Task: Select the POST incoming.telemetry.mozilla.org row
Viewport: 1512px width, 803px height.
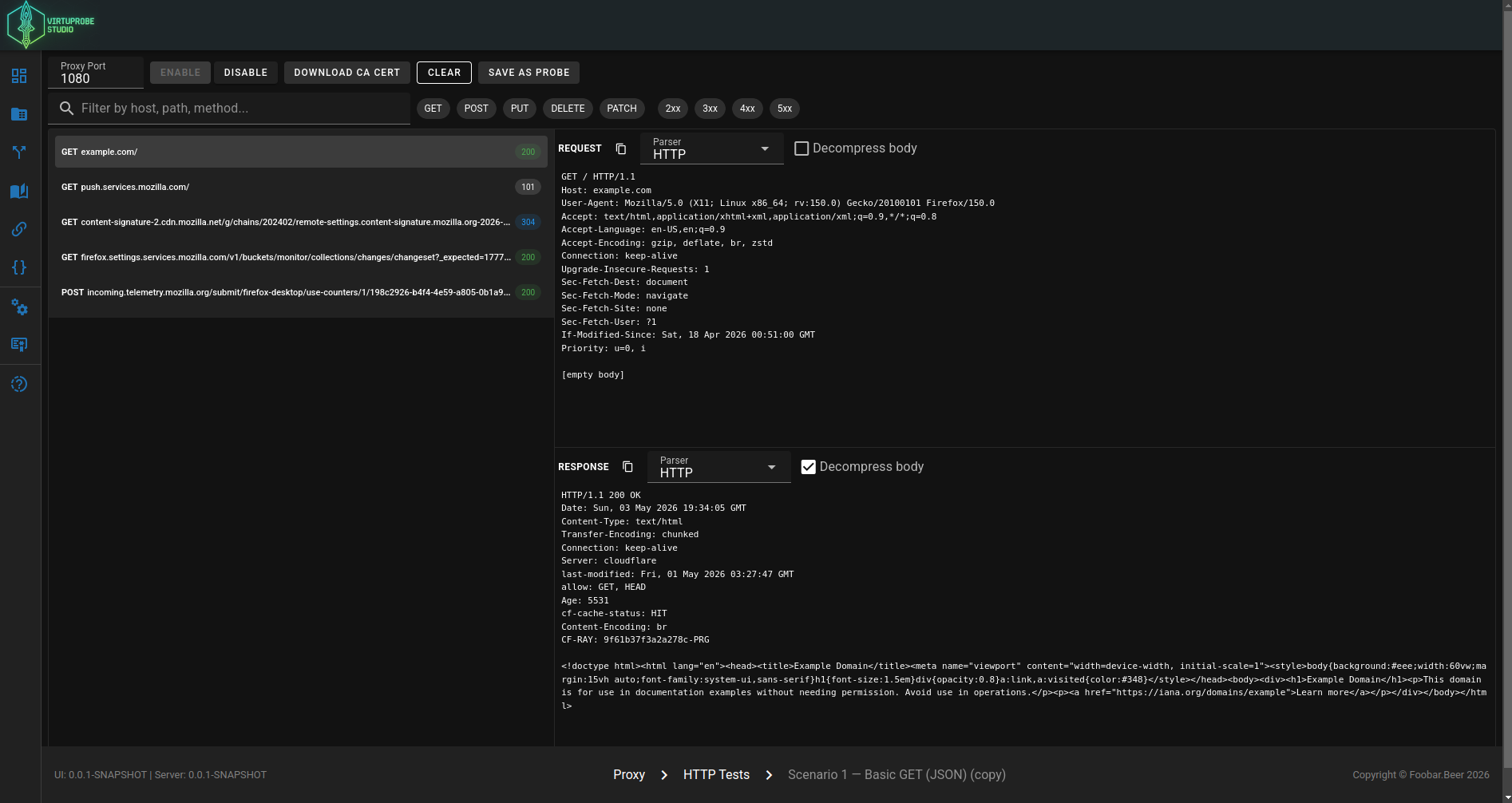Action: [301, 292]
